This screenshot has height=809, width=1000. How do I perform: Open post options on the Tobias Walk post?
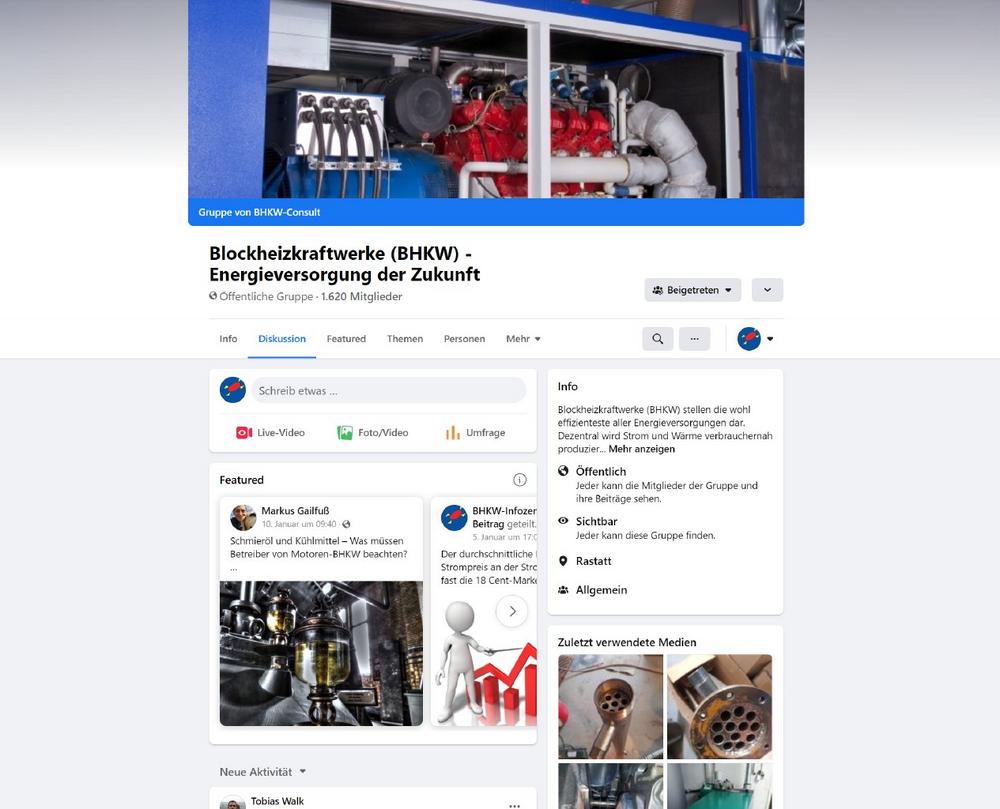pos(515,805)
